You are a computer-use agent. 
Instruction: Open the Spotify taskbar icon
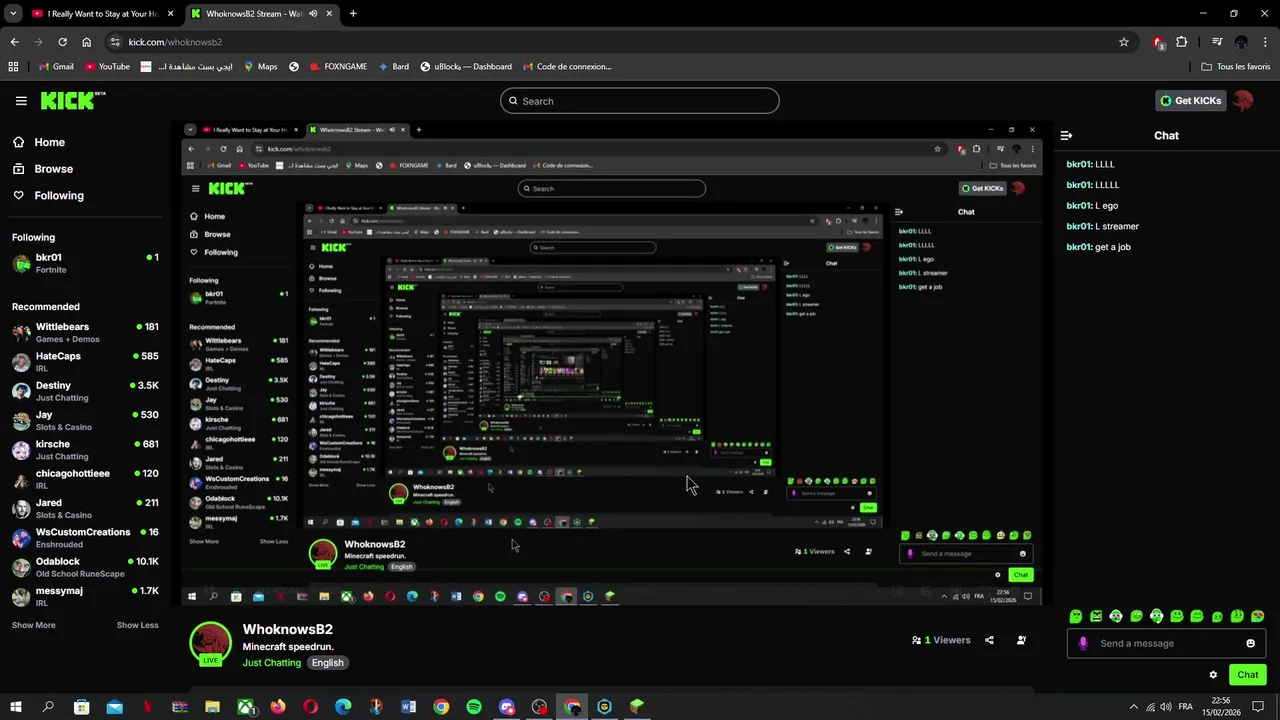click(x=474, y=707)
